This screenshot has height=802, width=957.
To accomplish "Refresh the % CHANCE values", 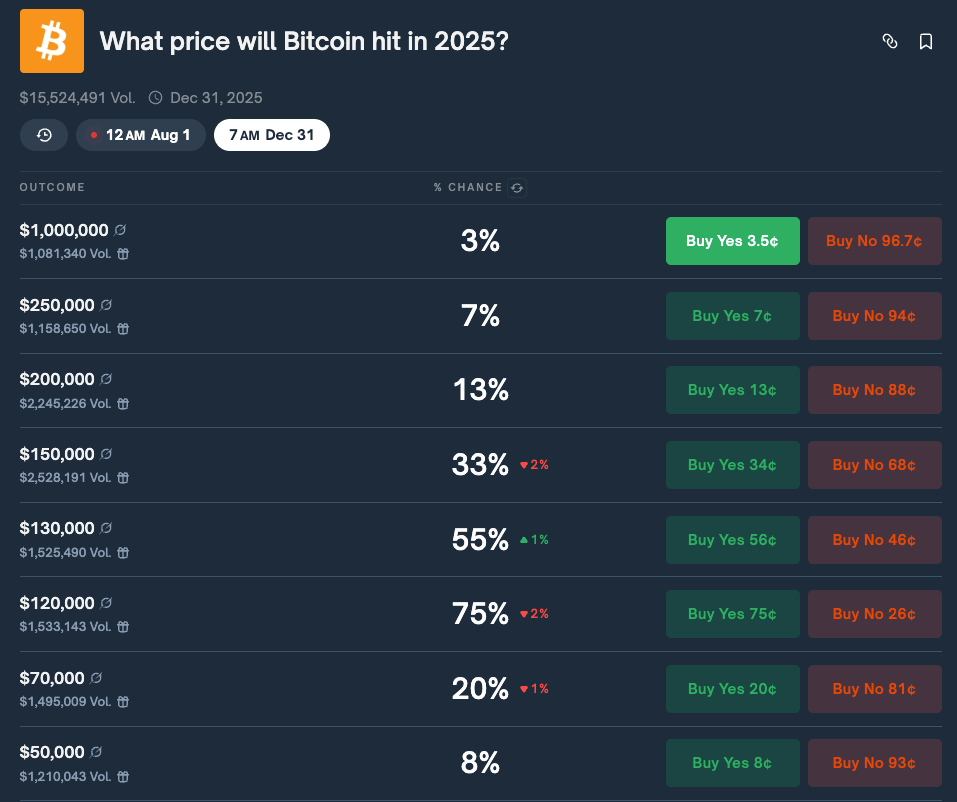I will 517,187.
